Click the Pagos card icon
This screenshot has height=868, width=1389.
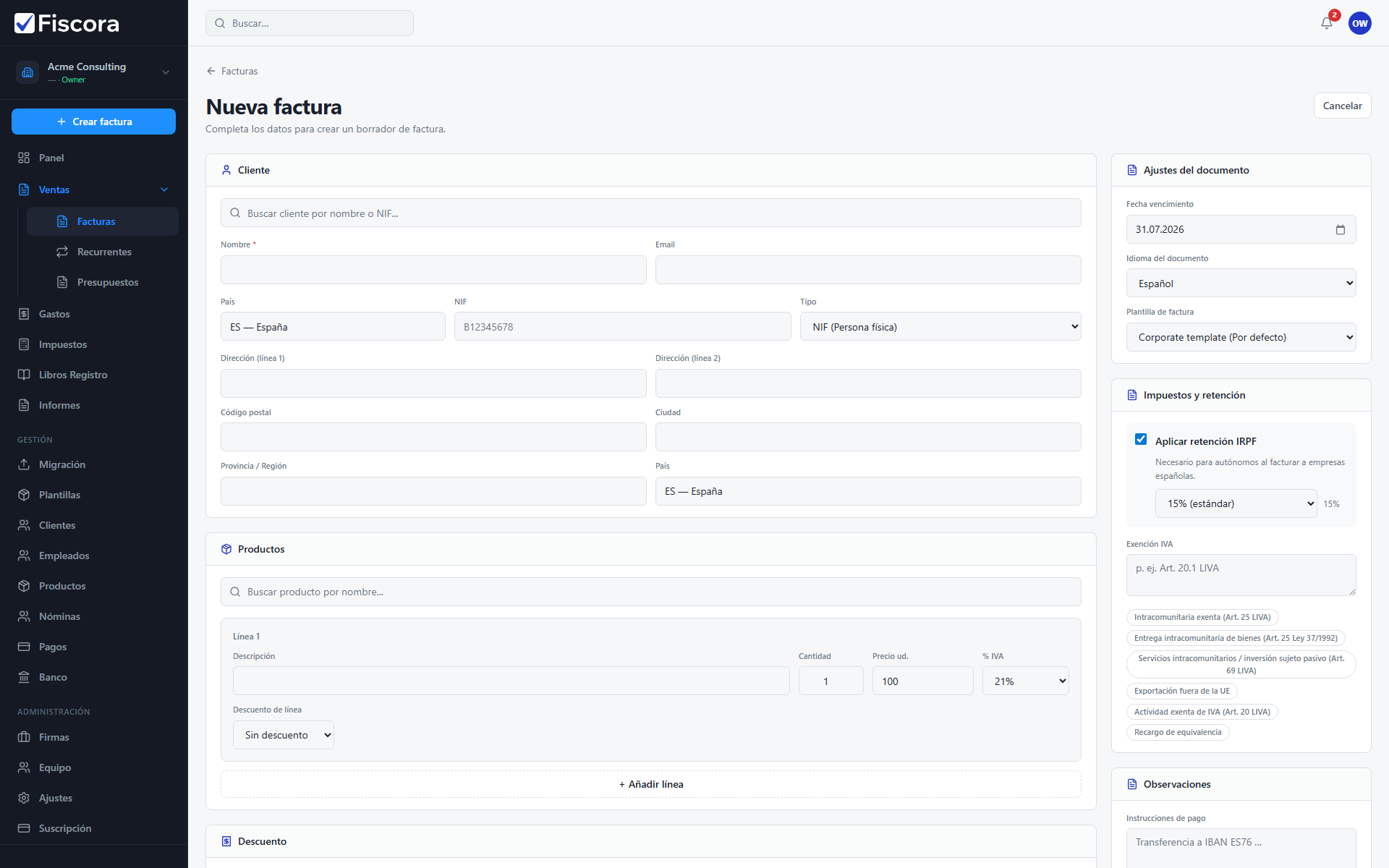pos(24,647)
